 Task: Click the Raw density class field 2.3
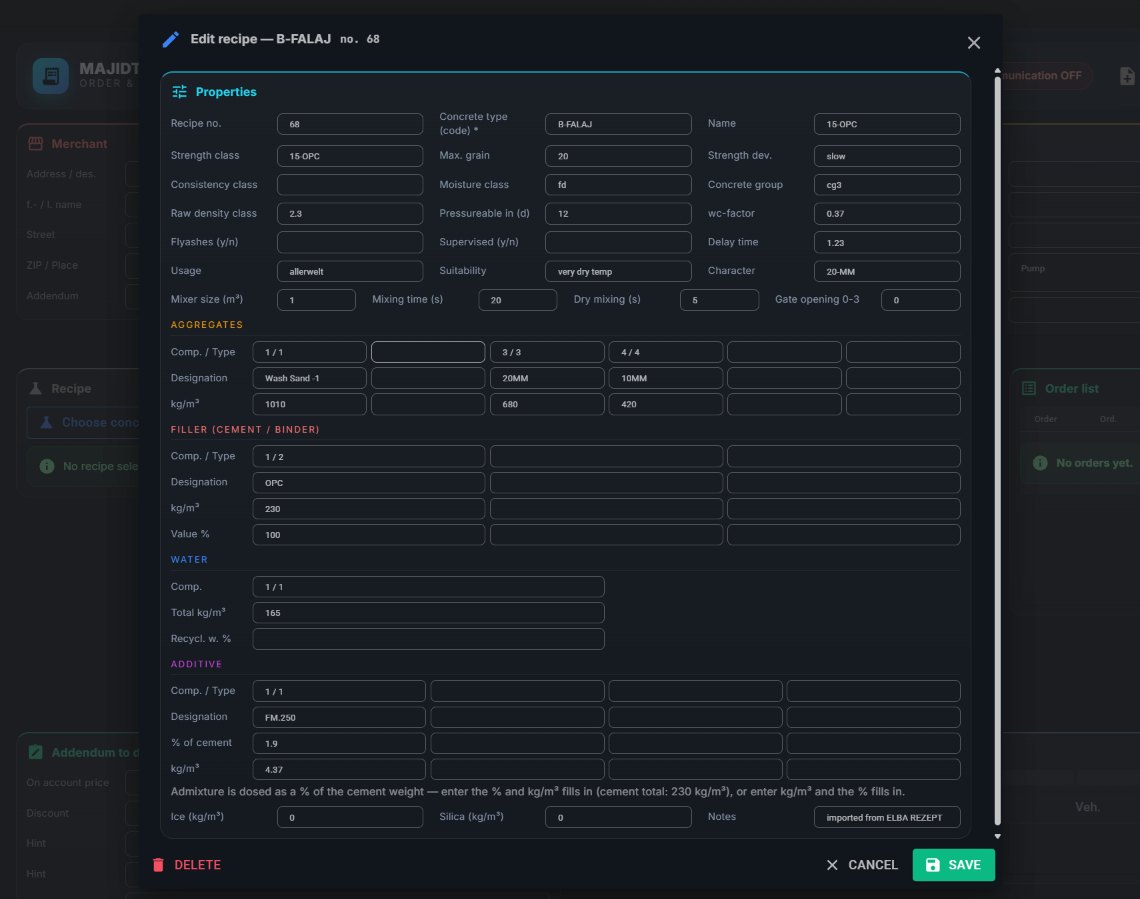click(x=350, y=214)
